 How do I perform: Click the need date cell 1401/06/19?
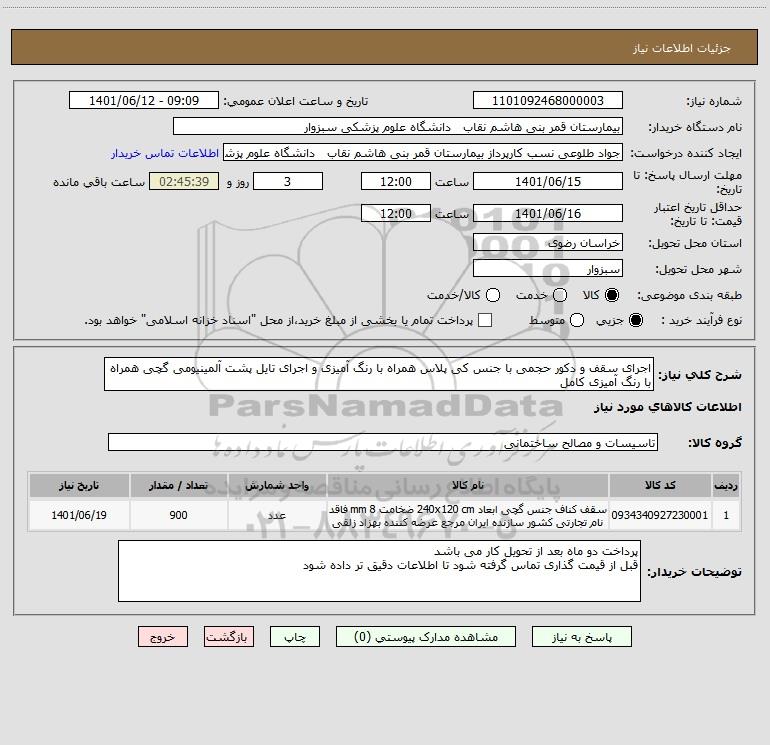[79, 515]
